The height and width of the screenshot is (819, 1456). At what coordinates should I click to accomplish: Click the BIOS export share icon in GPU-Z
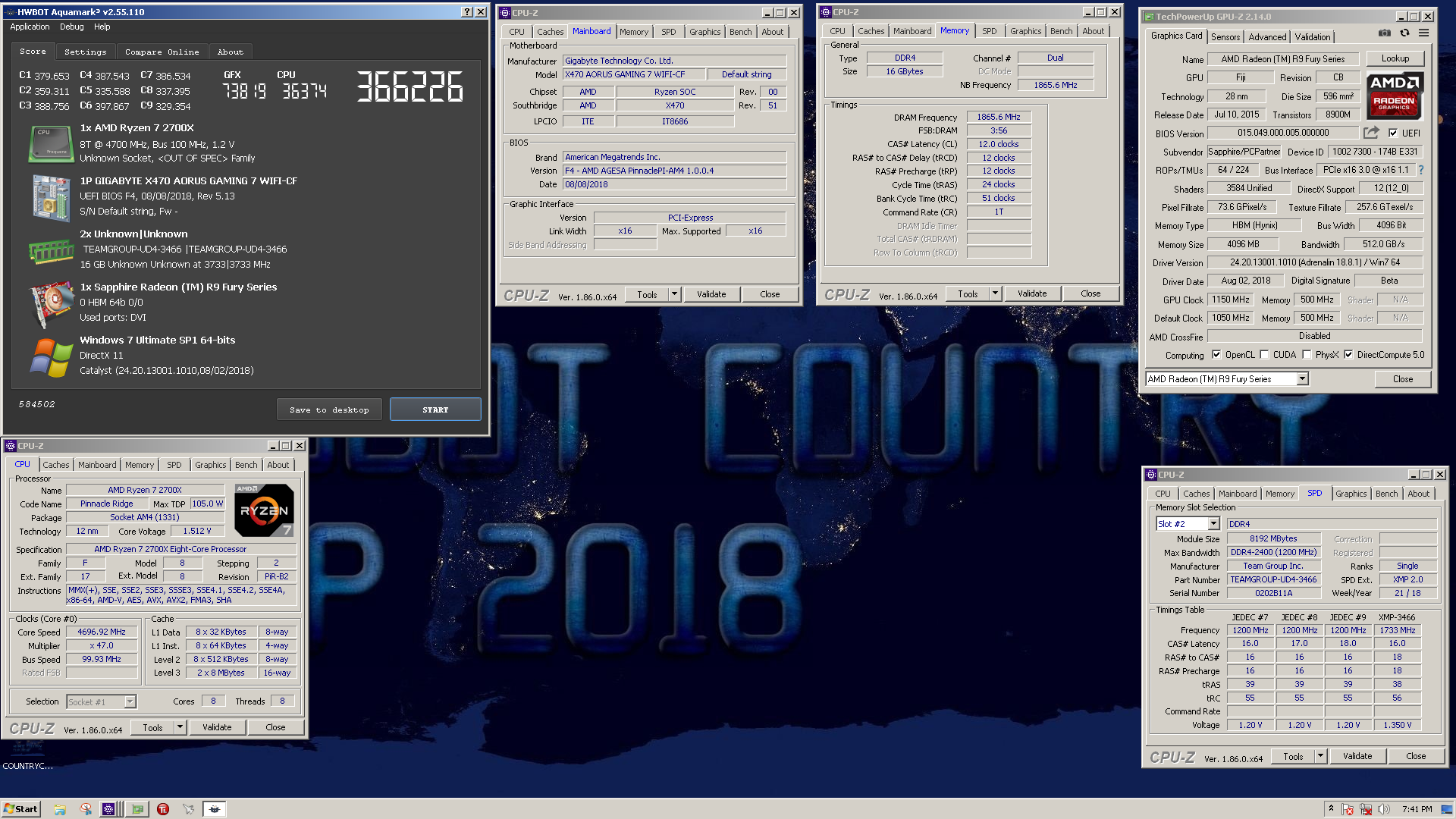1371,133
